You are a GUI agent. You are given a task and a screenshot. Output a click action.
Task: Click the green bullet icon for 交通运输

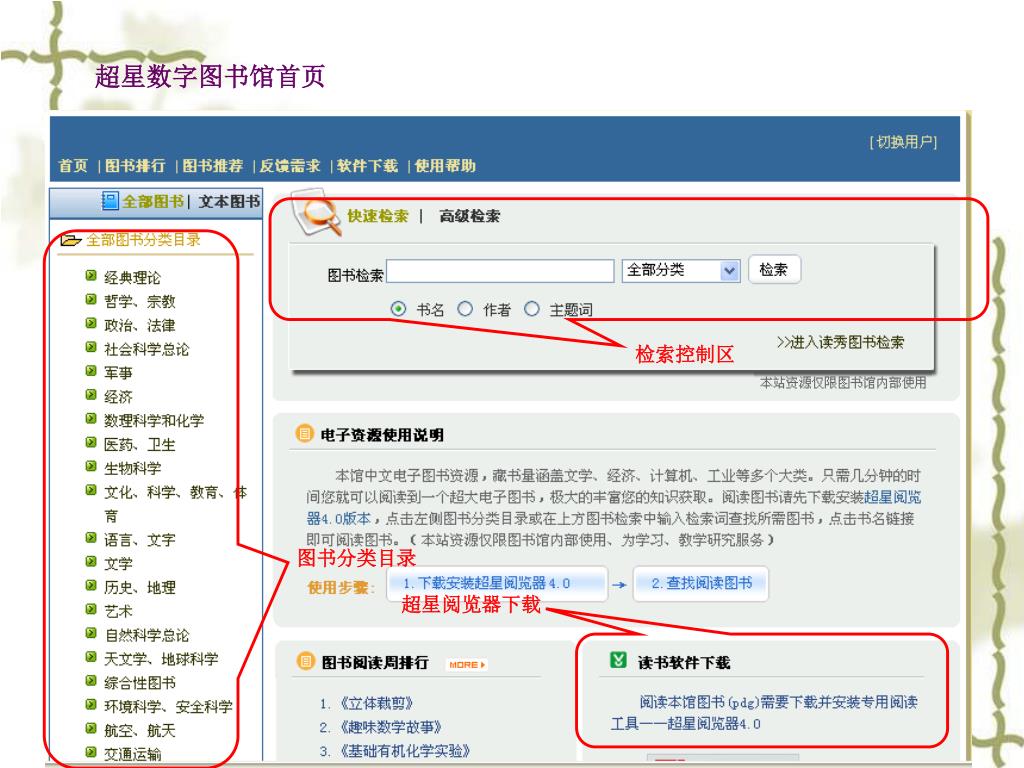pyautogui.click(x=91, y=752)
